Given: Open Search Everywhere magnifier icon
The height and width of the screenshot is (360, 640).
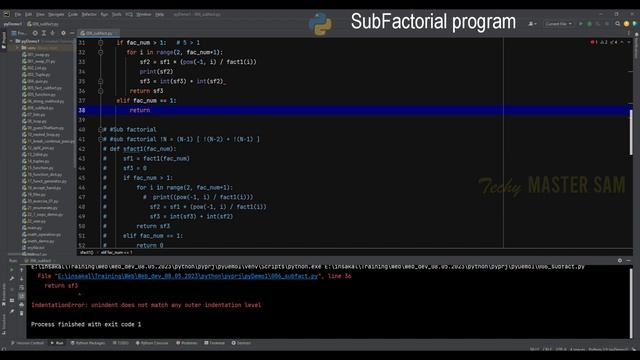Looking at the screenshot, I should click(x=618, y=24).
